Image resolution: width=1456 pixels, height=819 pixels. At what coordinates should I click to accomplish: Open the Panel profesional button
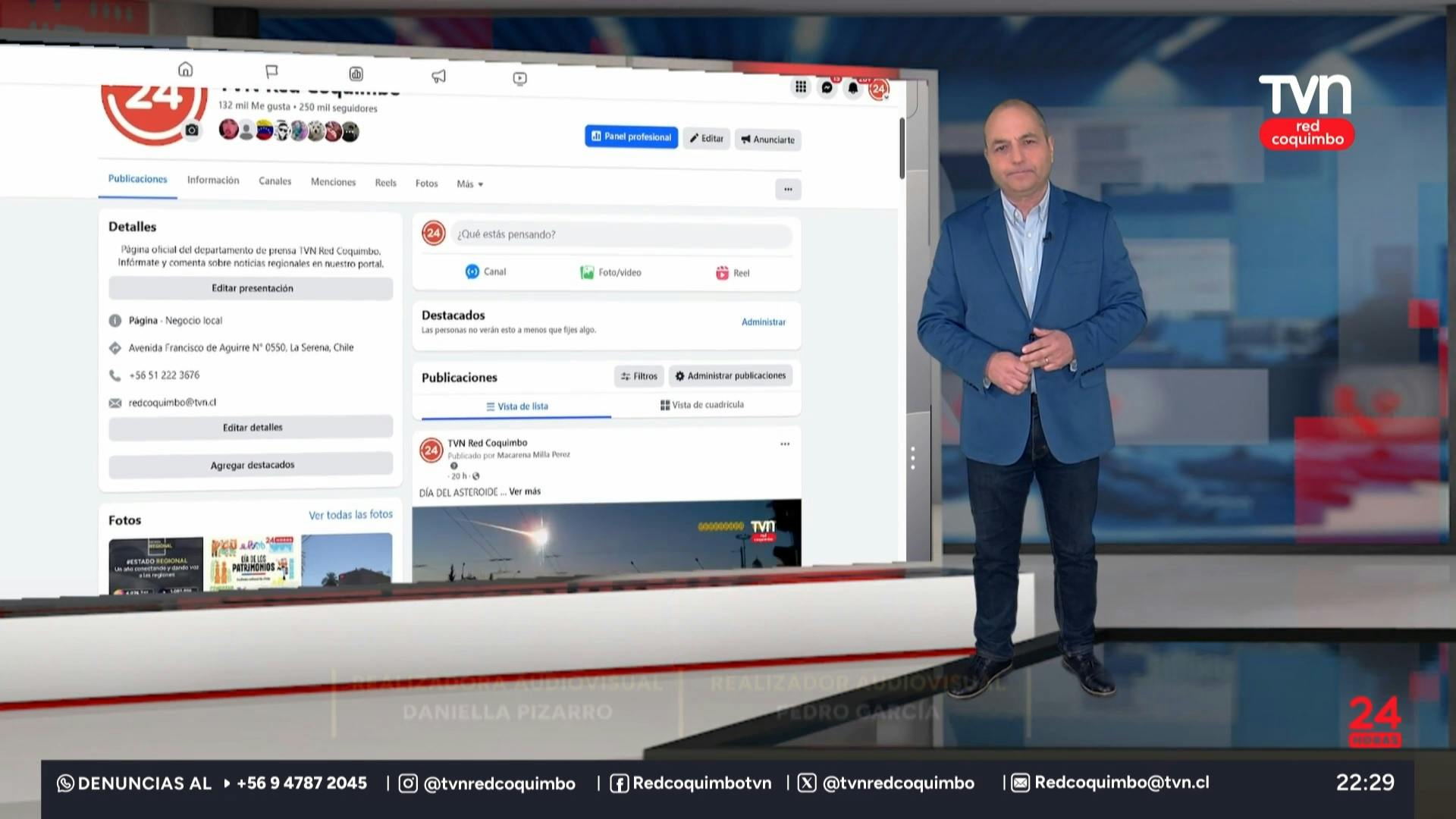tap(631, 136)
